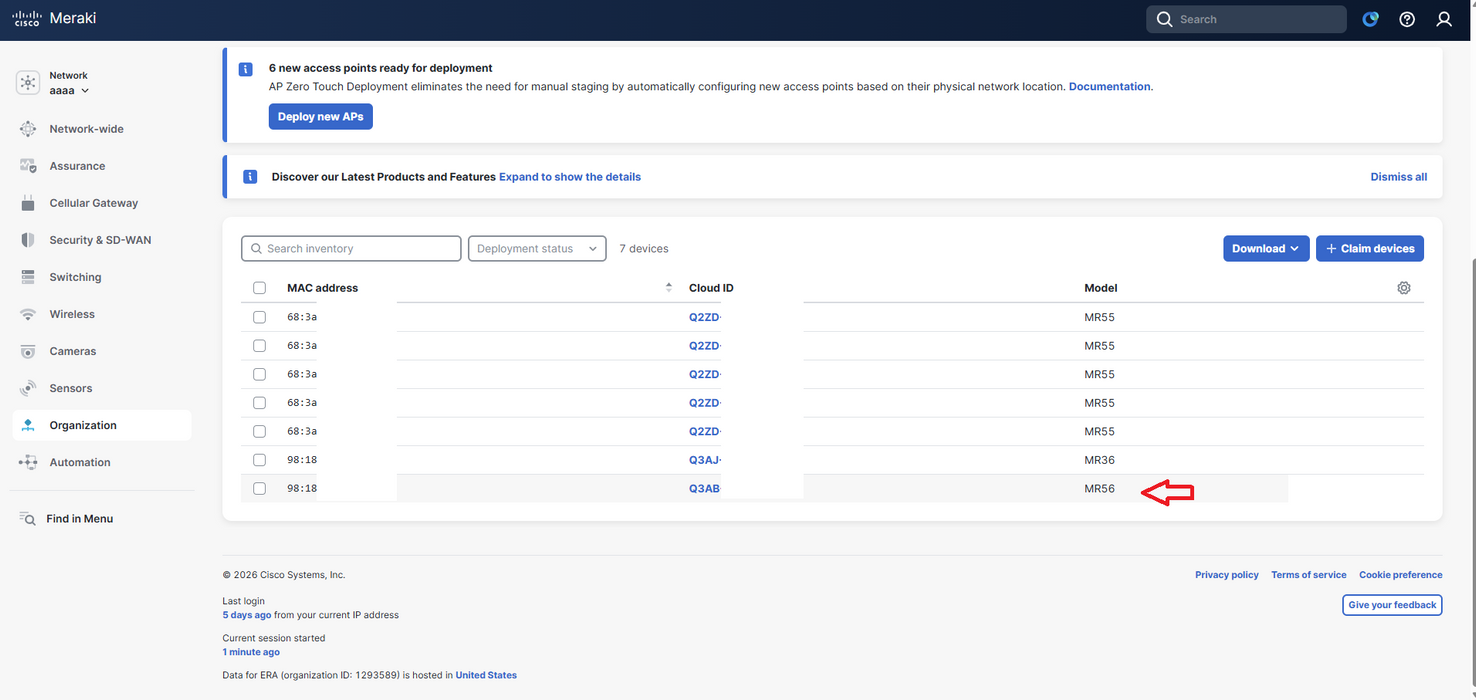Open Q3AB Cloud ID link

[704, 489]
